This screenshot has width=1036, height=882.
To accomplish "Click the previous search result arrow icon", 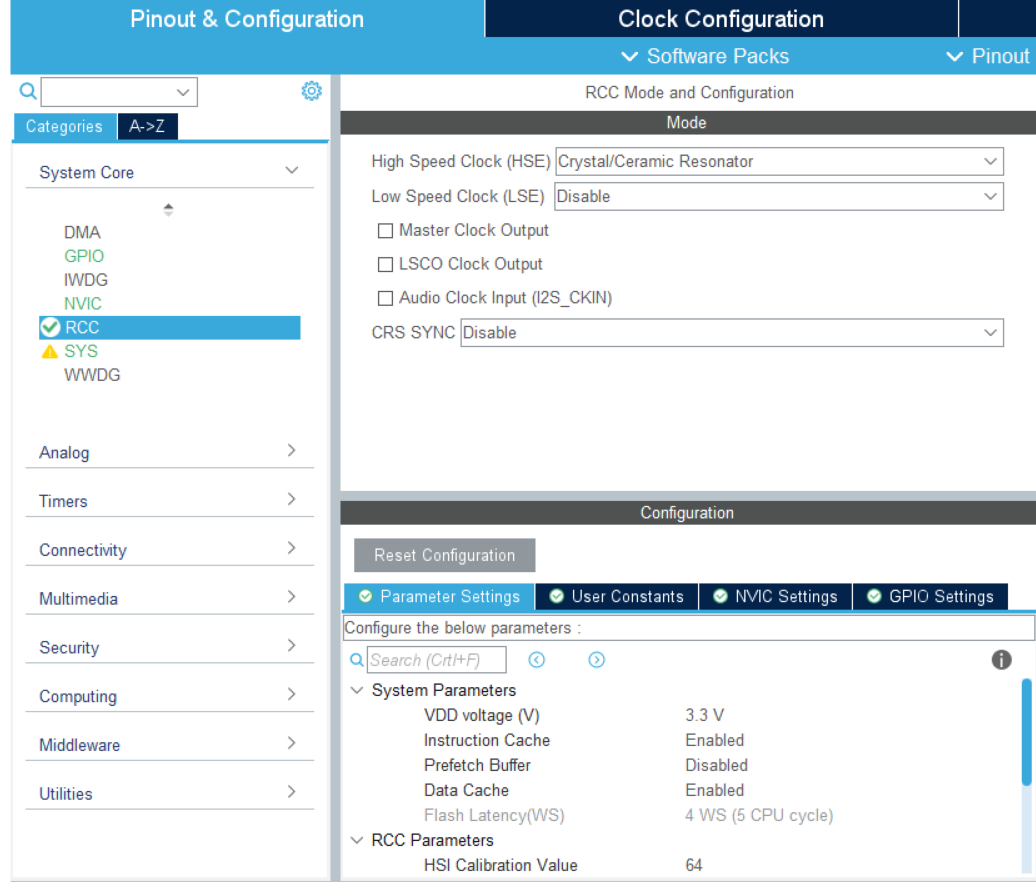I will (536, 660).
